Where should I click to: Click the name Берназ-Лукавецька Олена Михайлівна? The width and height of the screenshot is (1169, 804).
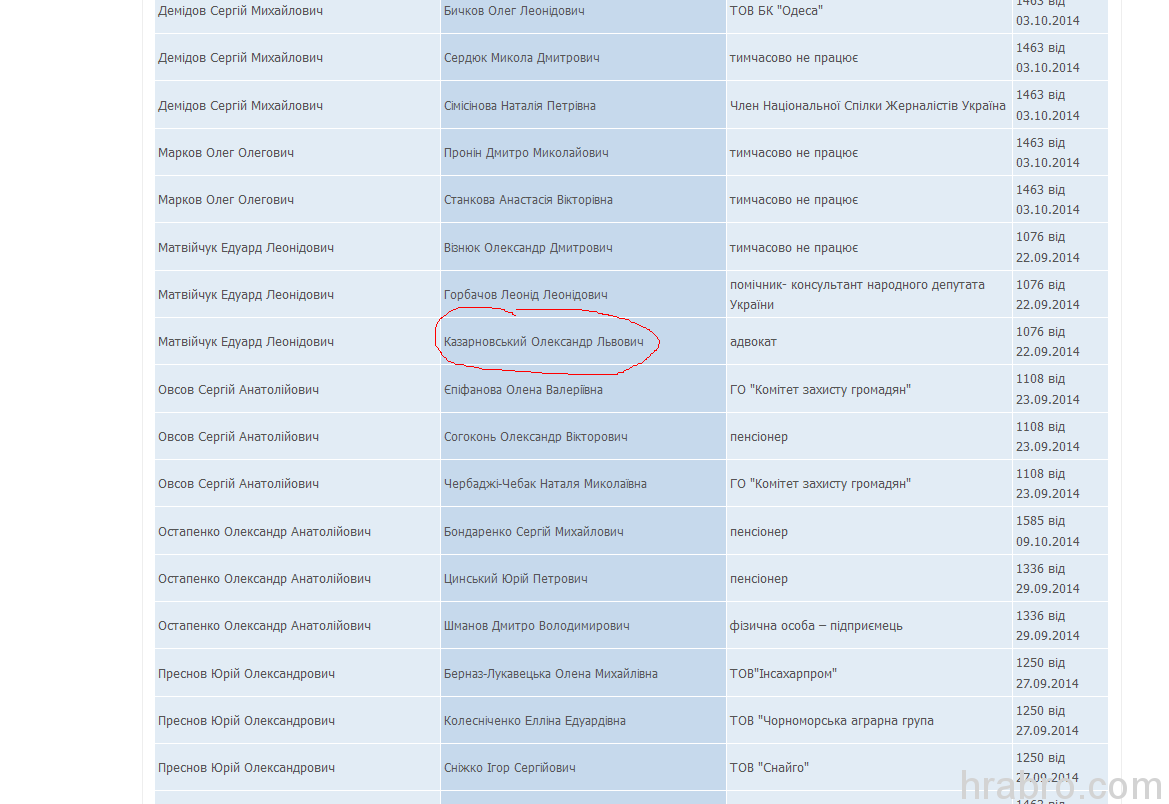pyautogui.click(x=550, y=674)
